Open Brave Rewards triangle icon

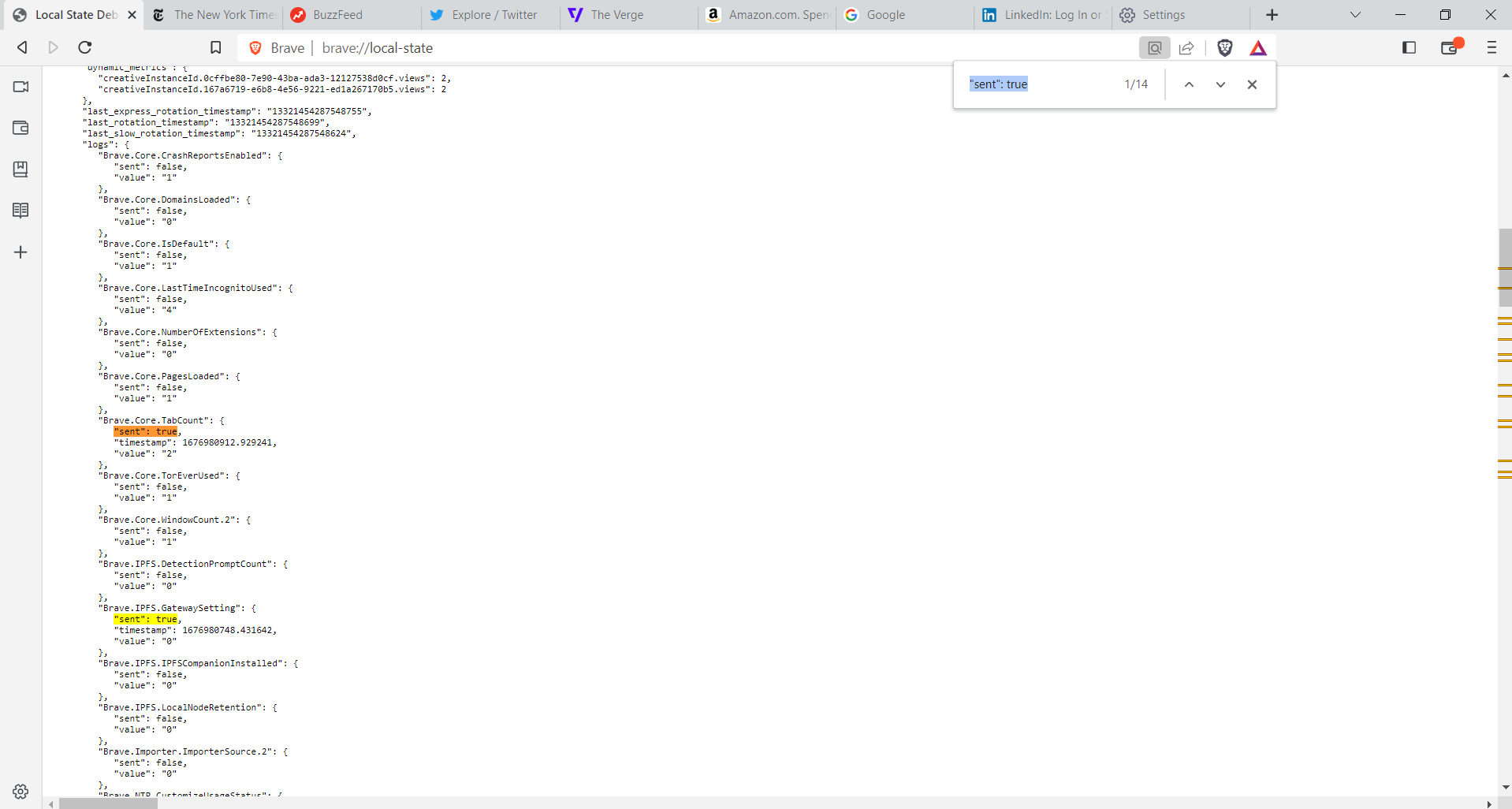pyautogui.click(x=1258, y=48)
